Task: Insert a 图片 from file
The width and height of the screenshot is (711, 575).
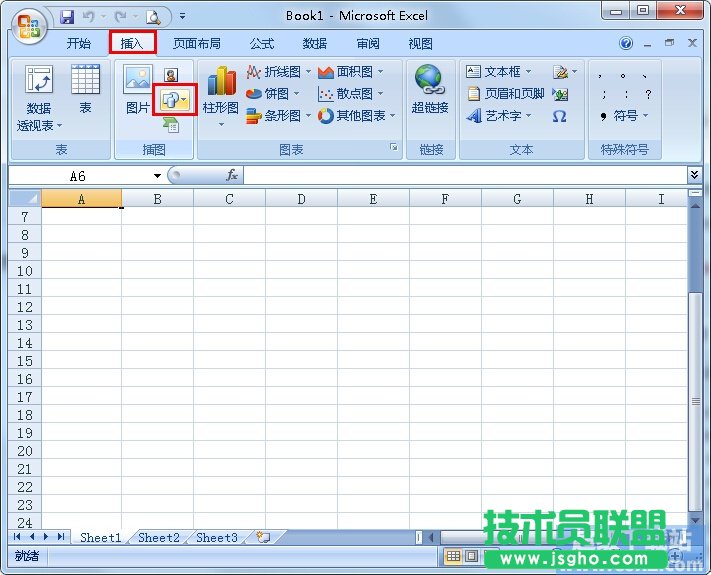Action: tap(138, 88)
